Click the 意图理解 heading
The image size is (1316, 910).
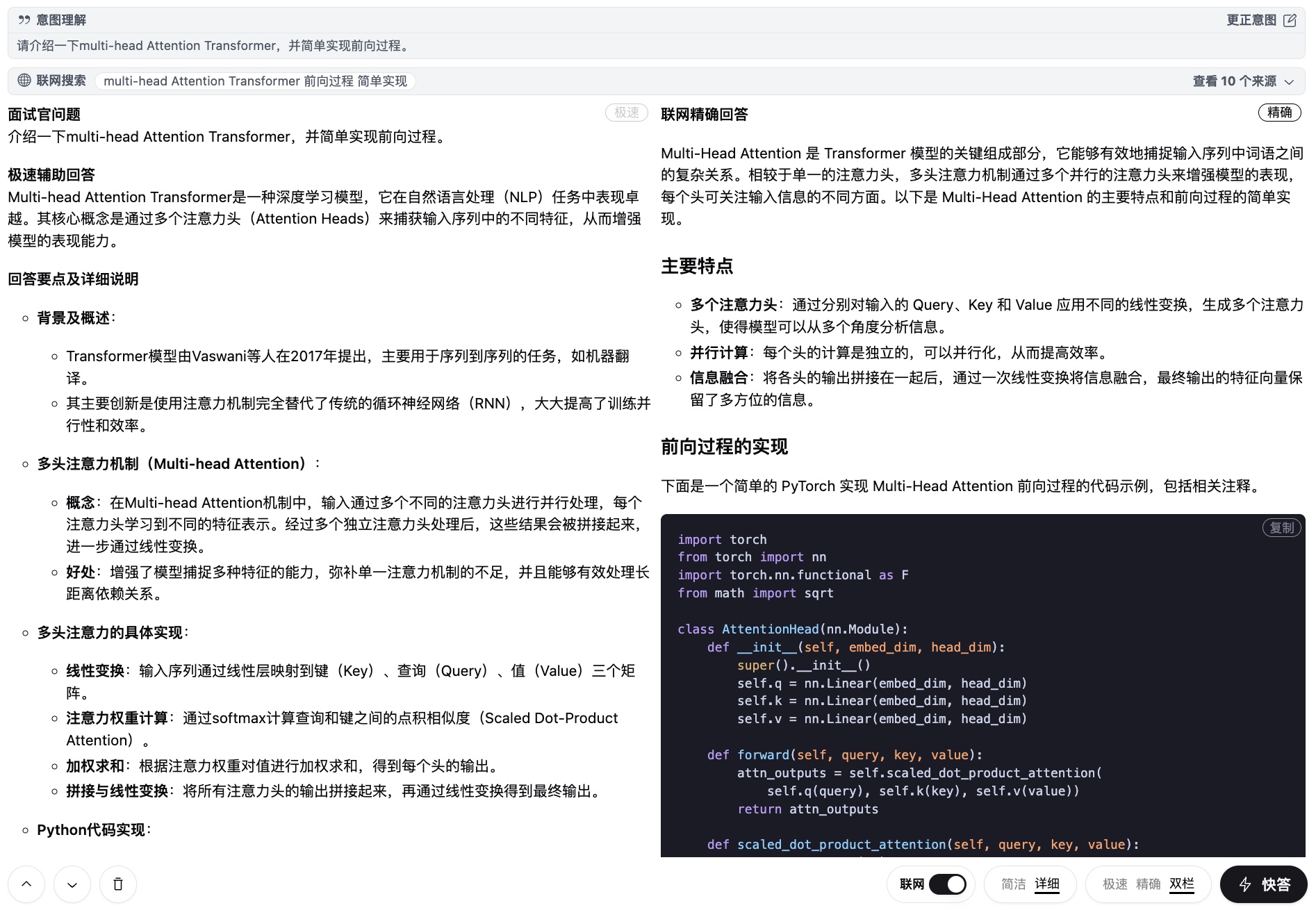tap(61, 20)
